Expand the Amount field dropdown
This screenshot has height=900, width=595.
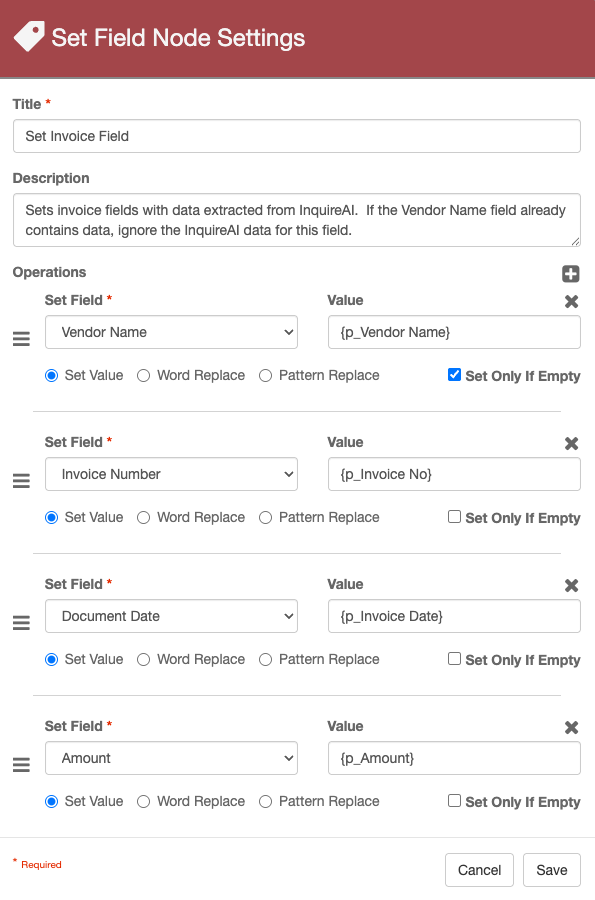pyautogui.click(x=172, y=758)
